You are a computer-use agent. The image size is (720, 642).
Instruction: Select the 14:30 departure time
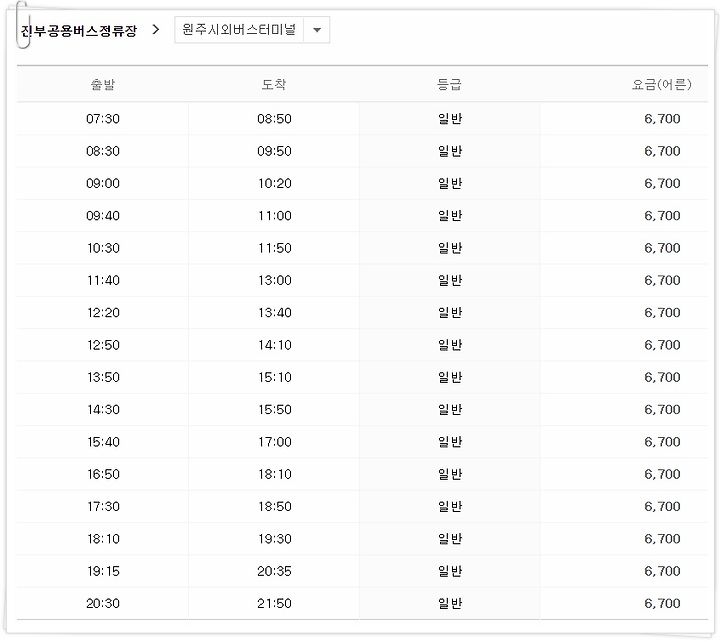(x=103, y=410)
